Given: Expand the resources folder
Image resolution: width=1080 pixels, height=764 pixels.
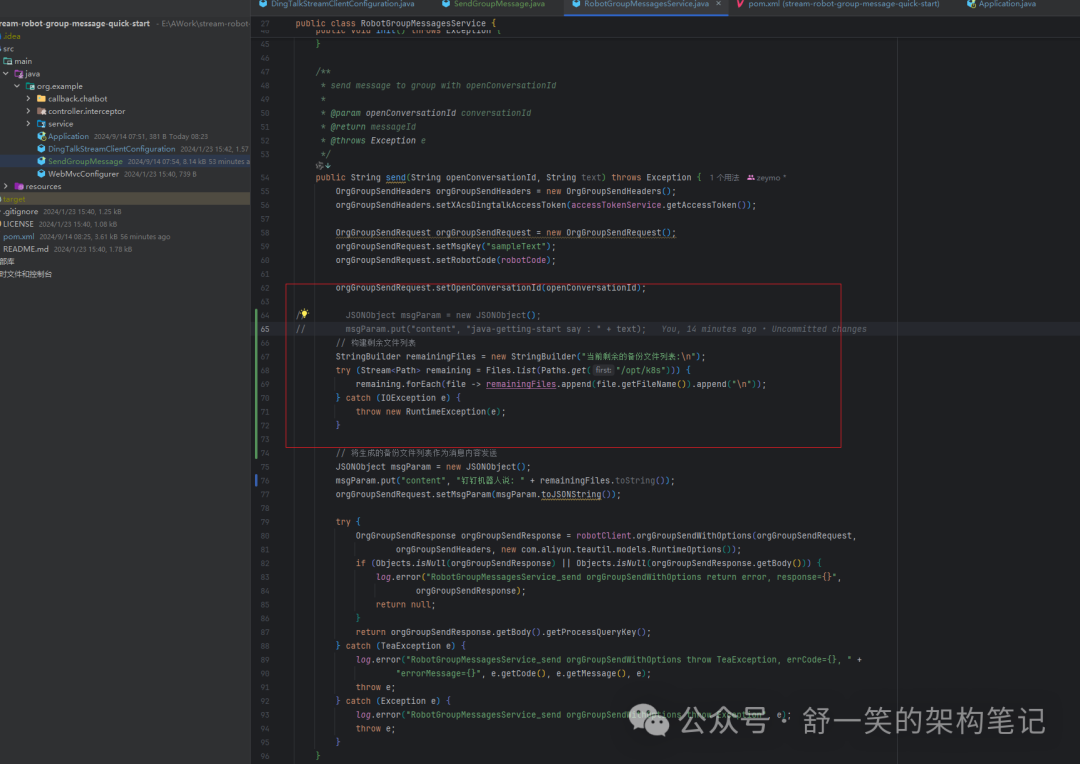Looking at the screenshot, I should click(6, 187).
